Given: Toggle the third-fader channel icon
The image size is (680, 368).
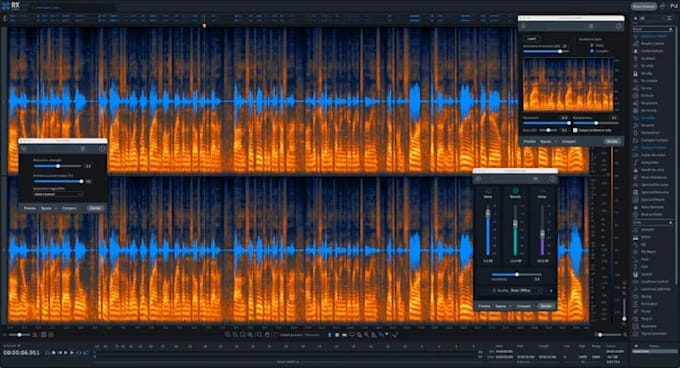Looking at the screenshot, I should pos(542,191).
